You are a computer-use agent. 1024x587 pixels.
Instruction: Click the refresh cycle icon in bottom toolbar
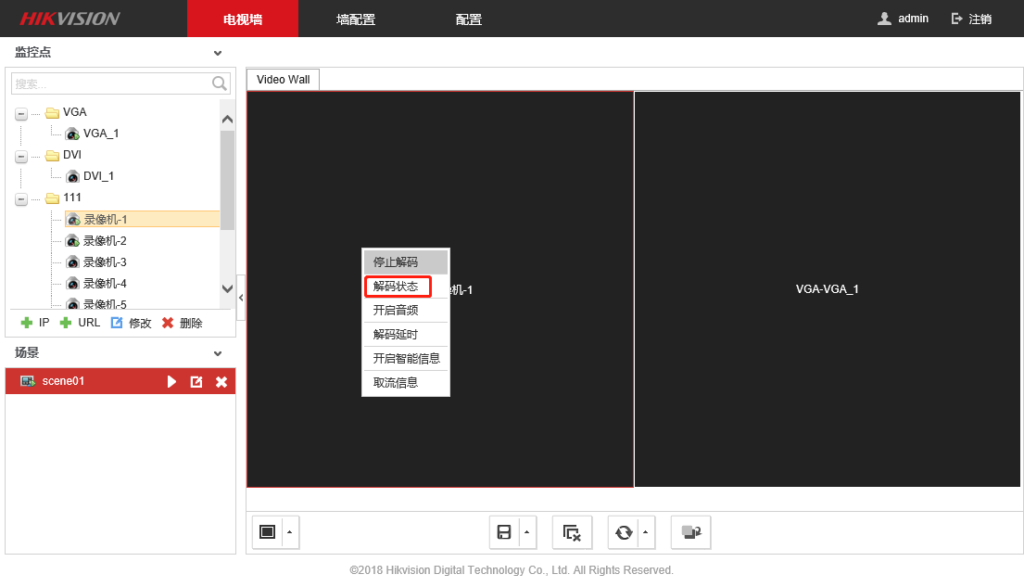624,532
